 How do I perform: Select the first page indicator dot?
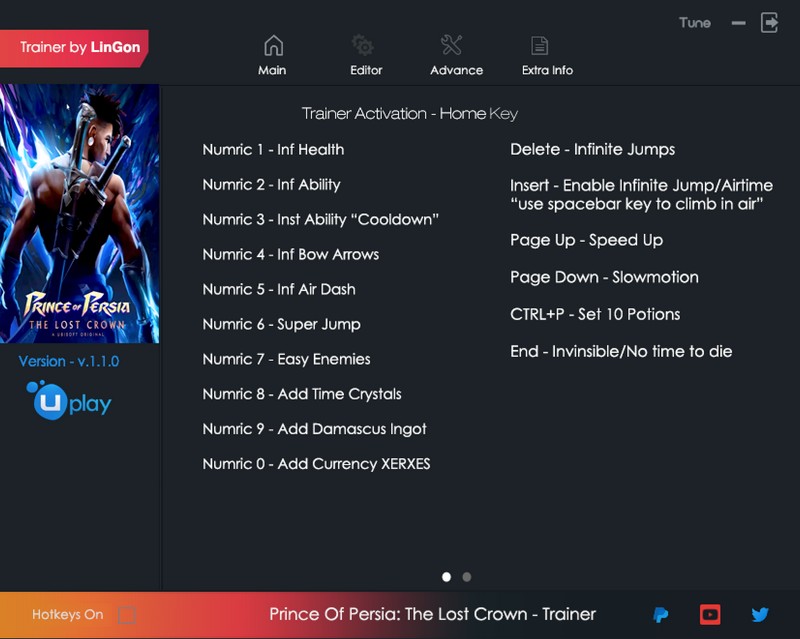point(446,577)
